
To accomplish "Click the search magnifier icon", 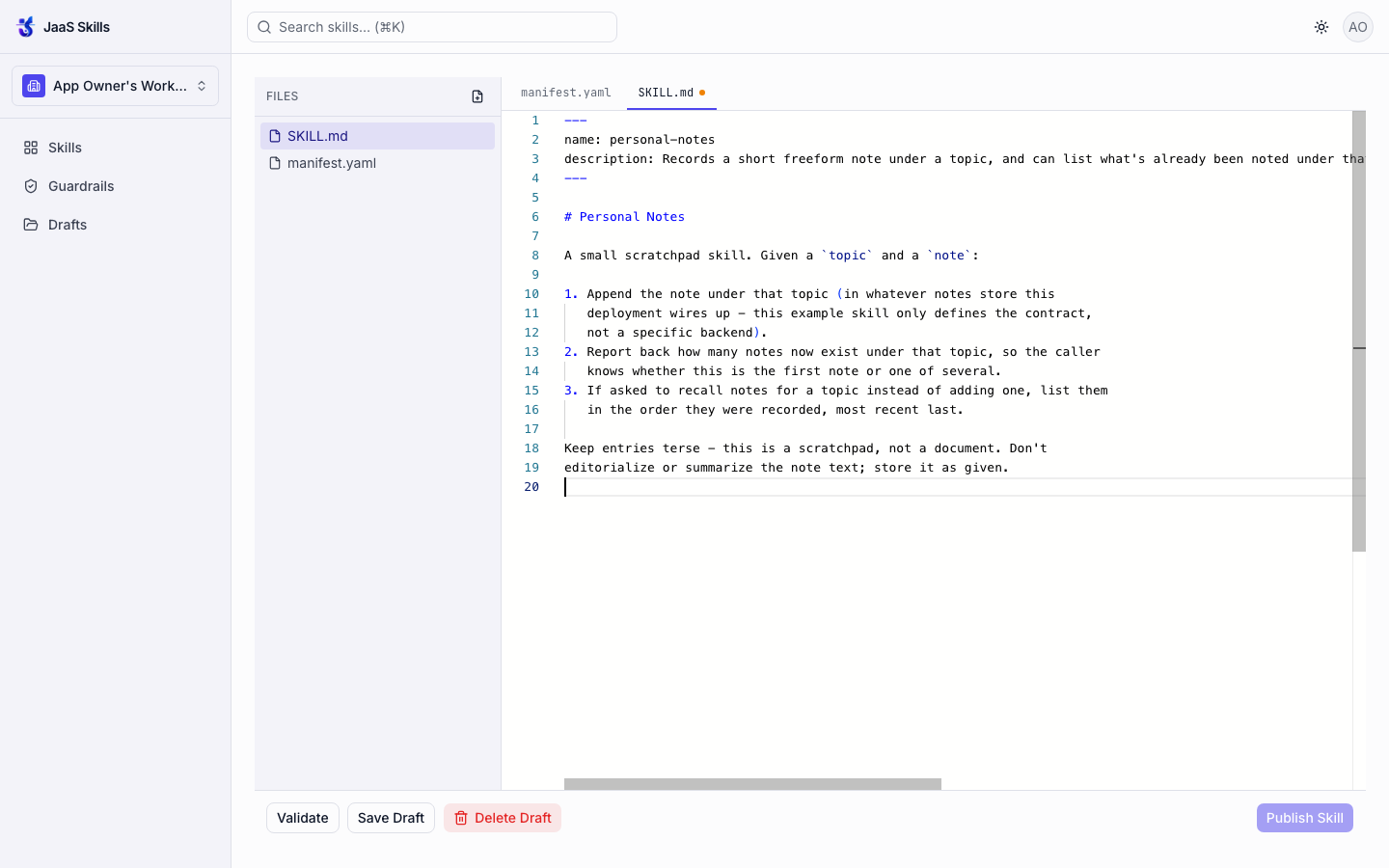I will 264,27.
